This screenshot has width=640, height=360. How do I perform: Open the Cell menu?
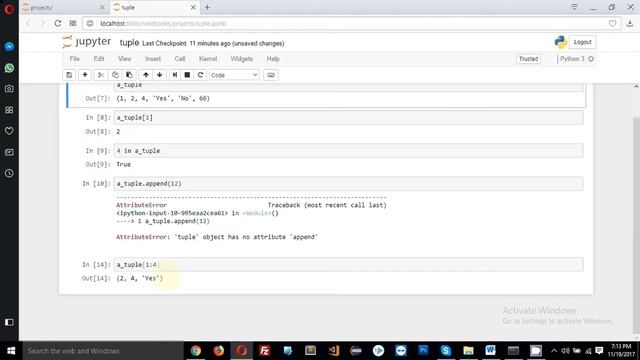[x=180, y=59]
